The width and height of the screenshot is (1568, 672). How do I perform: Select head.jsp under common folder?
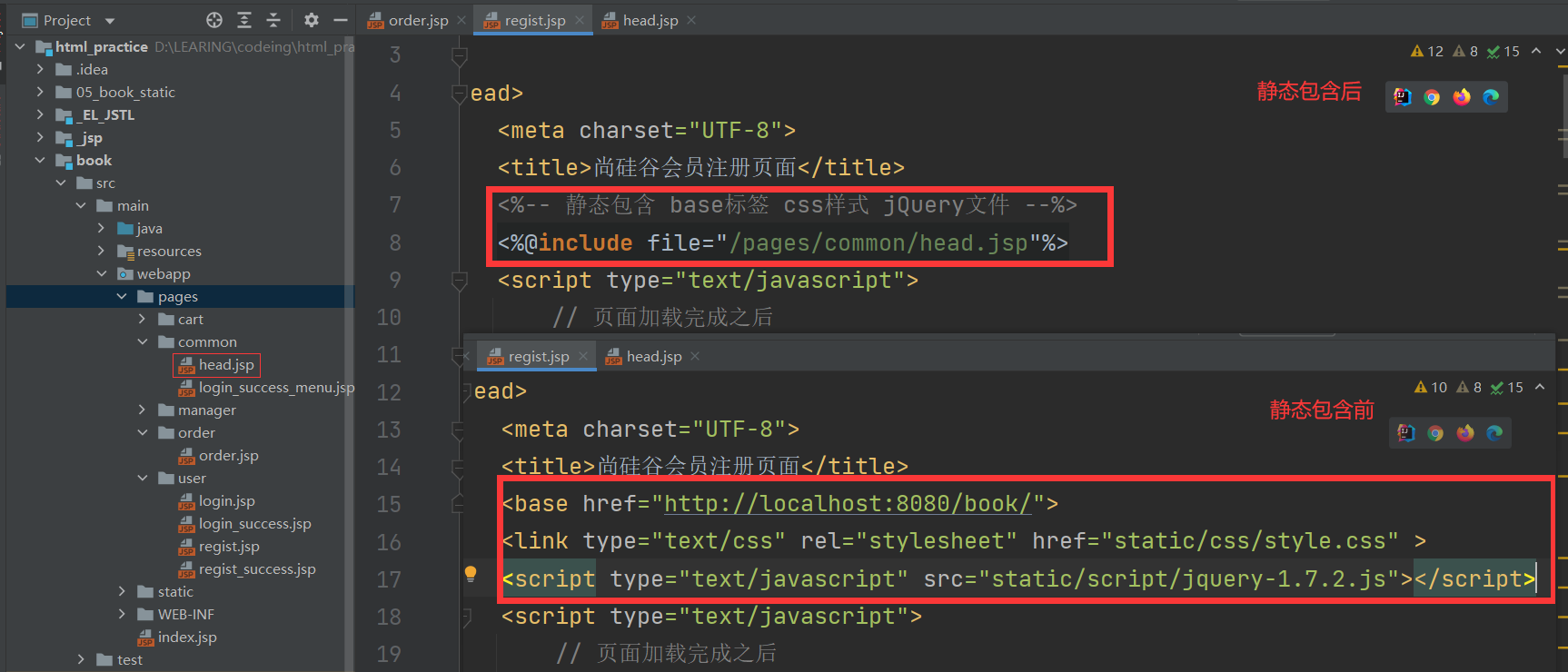[216, 365]
